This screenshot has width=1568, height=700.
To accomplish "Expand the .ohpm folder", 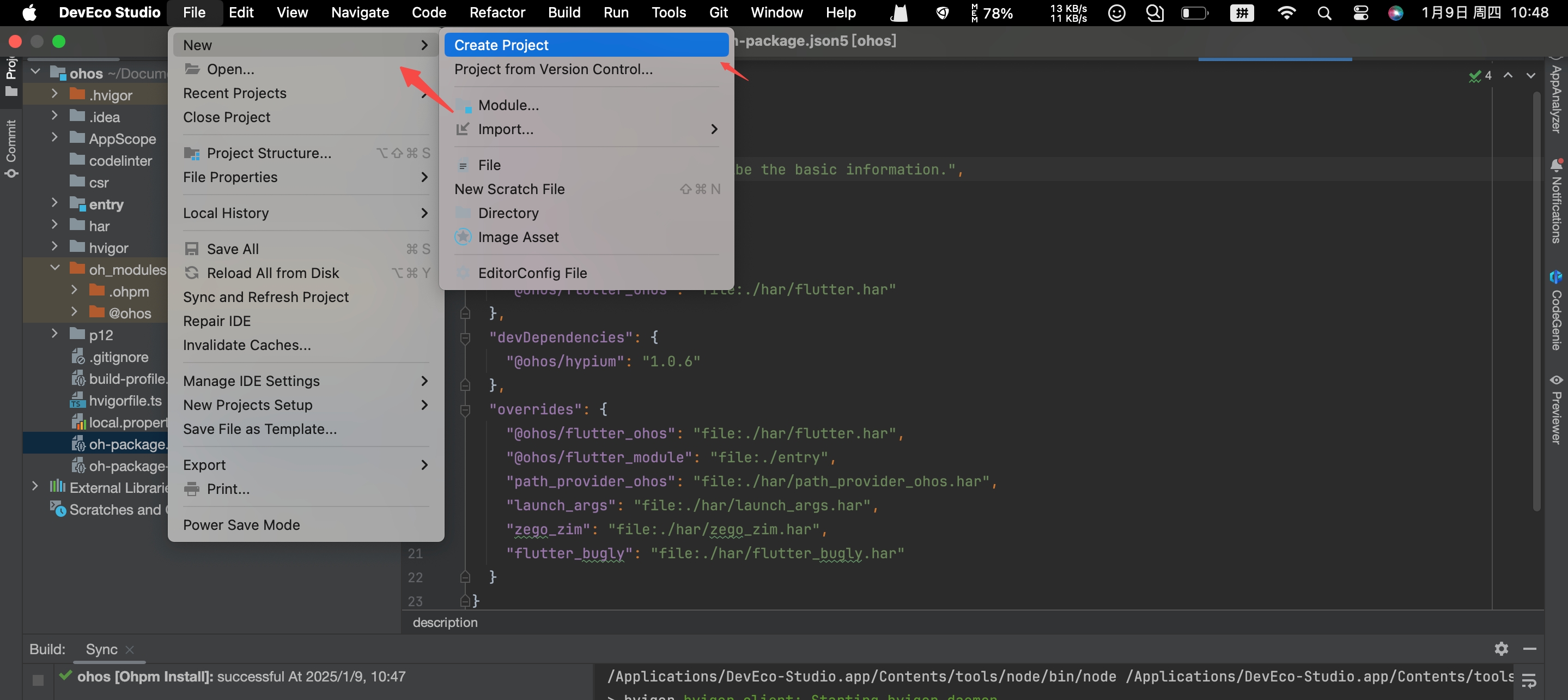I will pyautogui.click(x=74, y=290).
